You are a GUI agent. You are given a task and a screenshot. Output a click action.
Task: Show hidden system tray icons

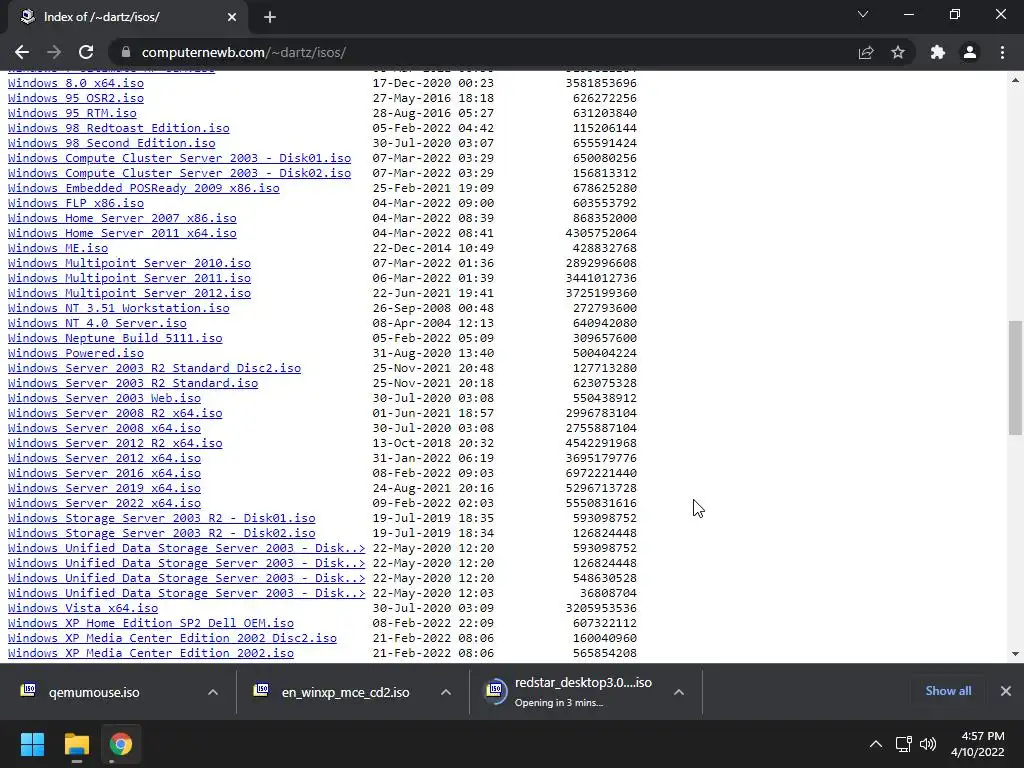(x=876, y=744)
